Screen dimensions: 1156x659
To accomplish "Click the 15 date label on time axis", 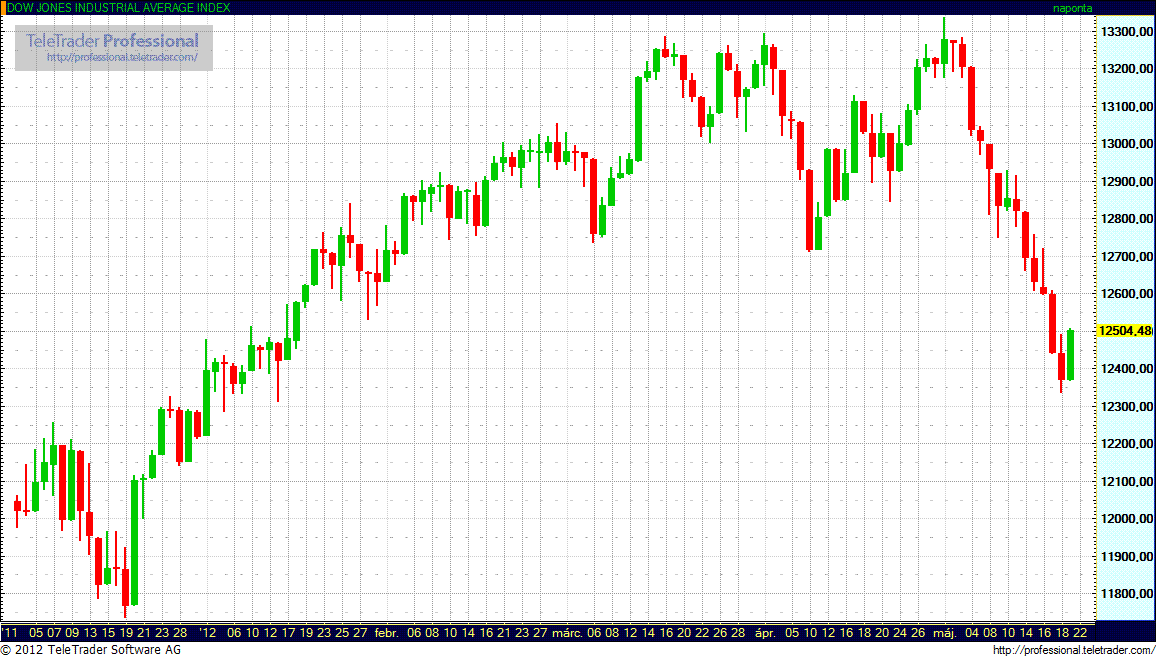I will (108, 633).
